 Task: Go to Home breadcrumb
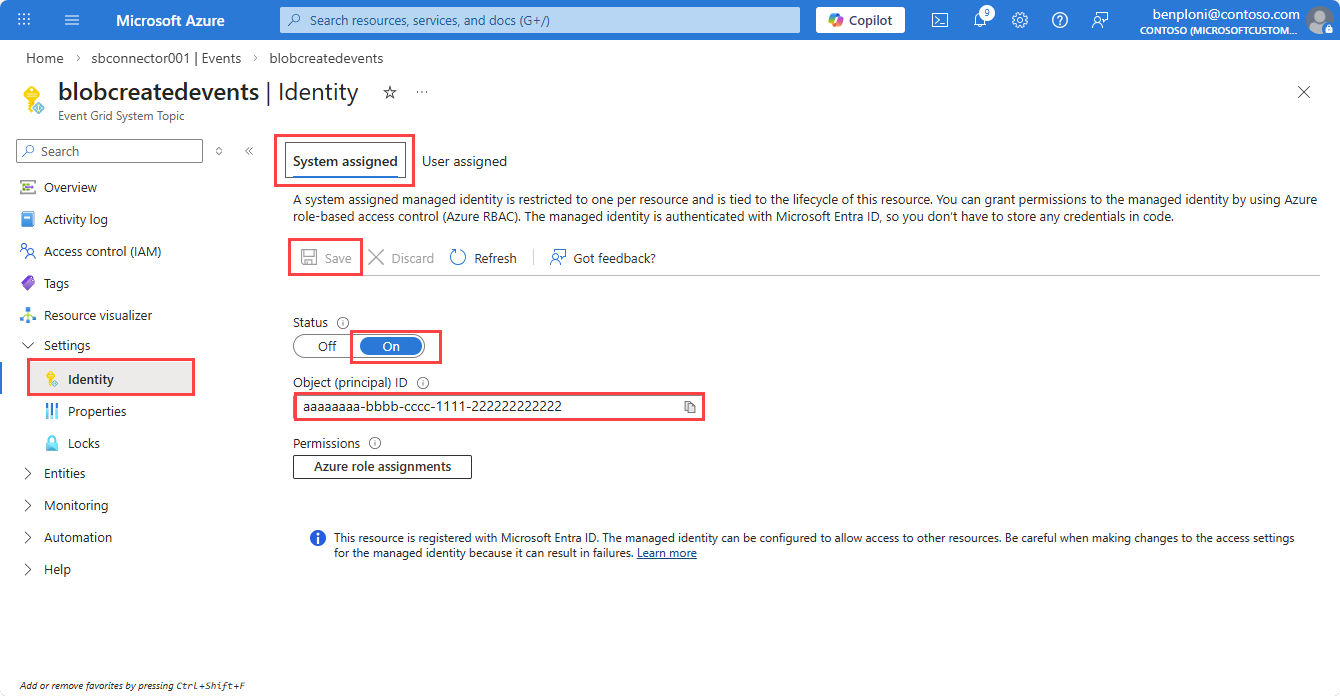tap(44, 59)
